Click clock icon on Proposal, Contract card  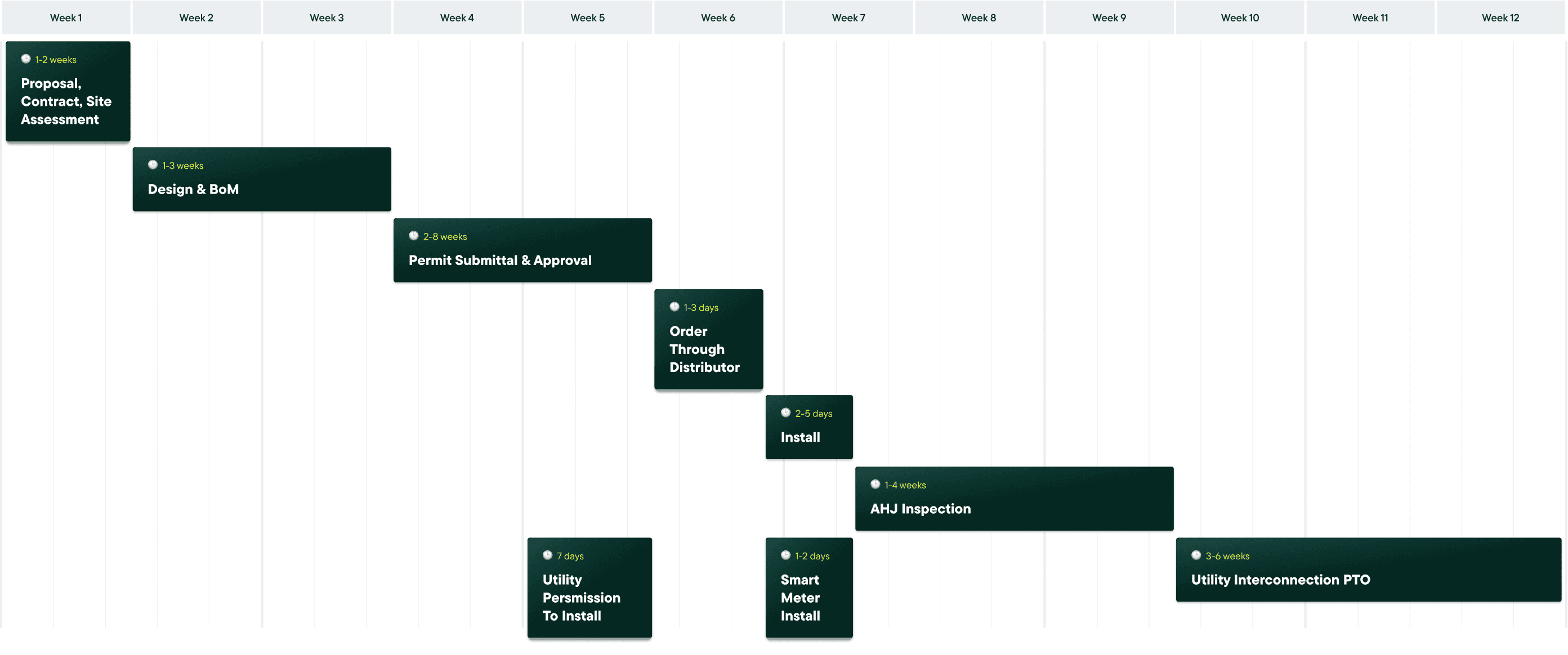(x=25, y=59)
